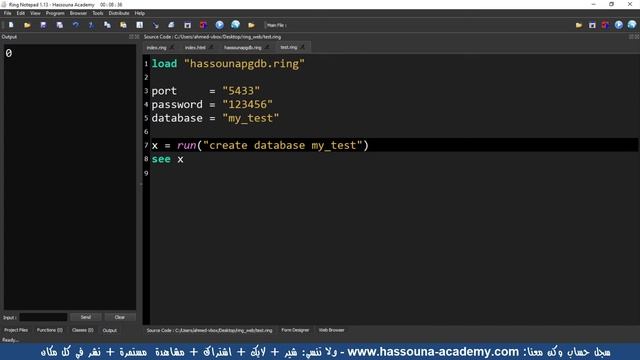Image resolution: width=640 pixels, height=360 pixels.
Task: Click the Undo arrow icon
Action: click(76, 25)
